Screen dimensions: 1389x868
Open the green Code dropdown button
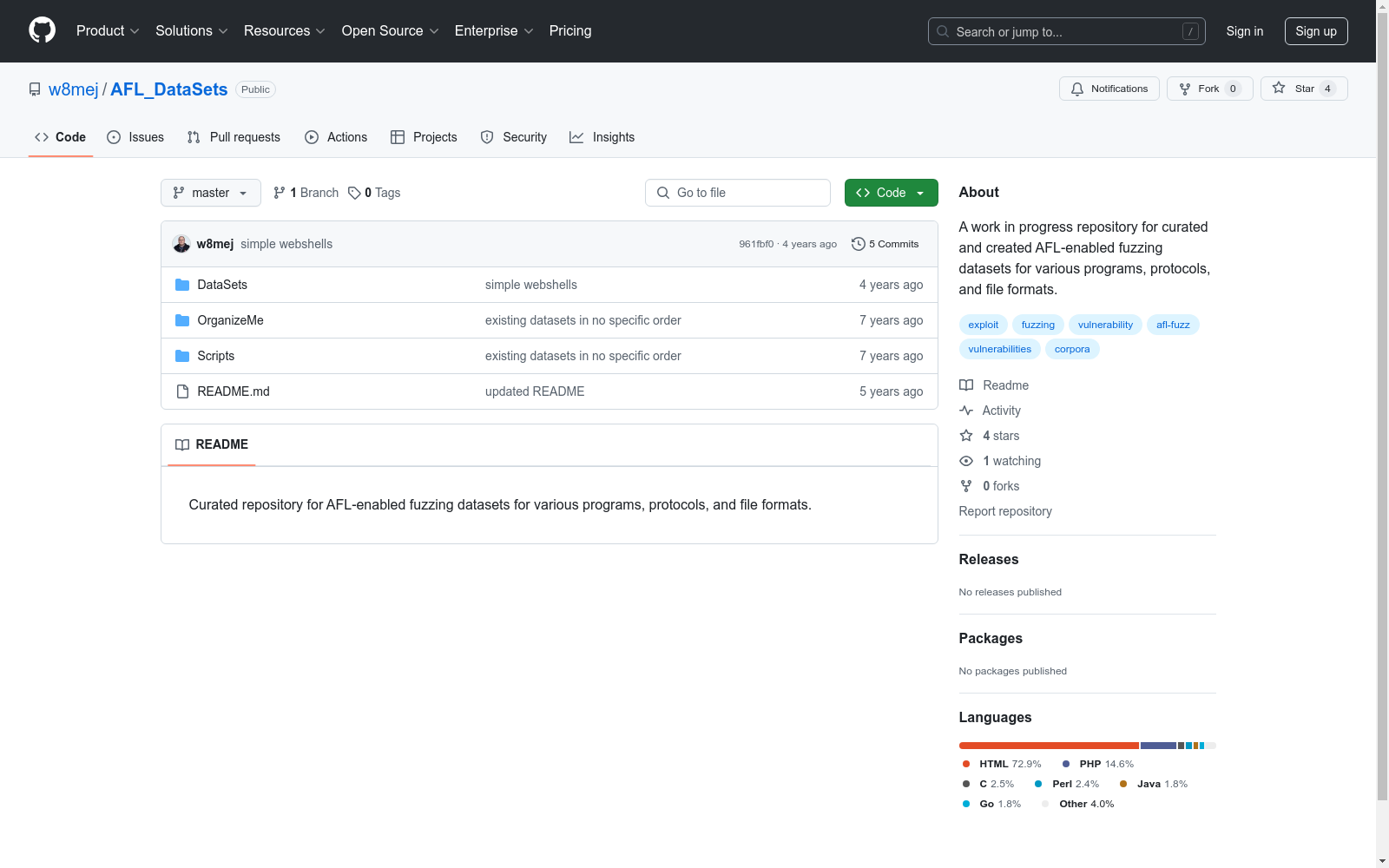click(x=891, y=193)
